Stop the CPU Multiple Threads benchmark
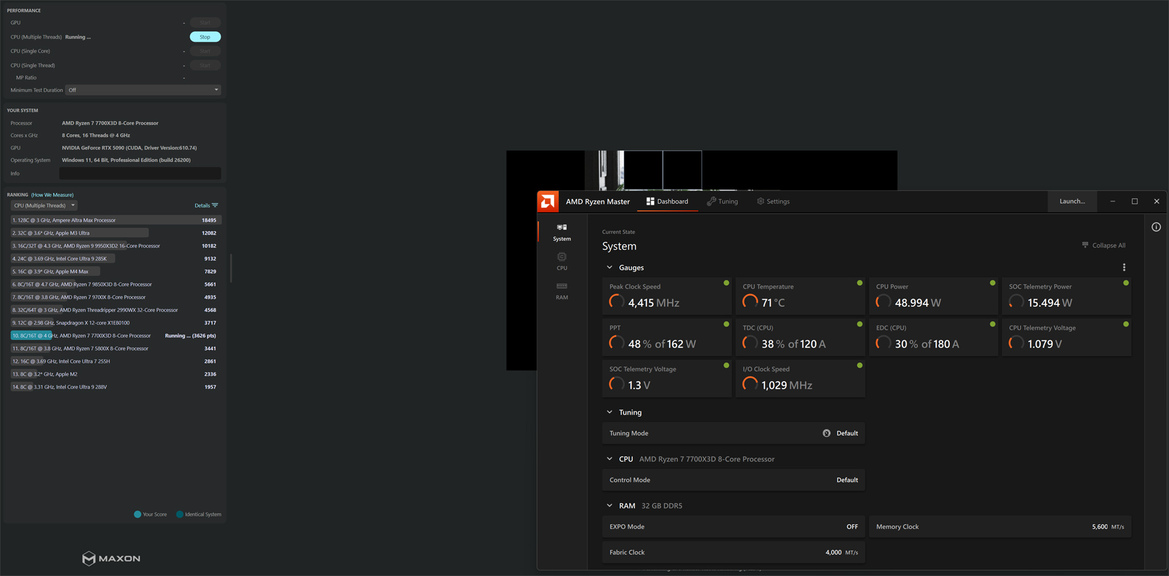Viewport: 1169px width, 576px height. pyautogui.click(x=205, y=37)
